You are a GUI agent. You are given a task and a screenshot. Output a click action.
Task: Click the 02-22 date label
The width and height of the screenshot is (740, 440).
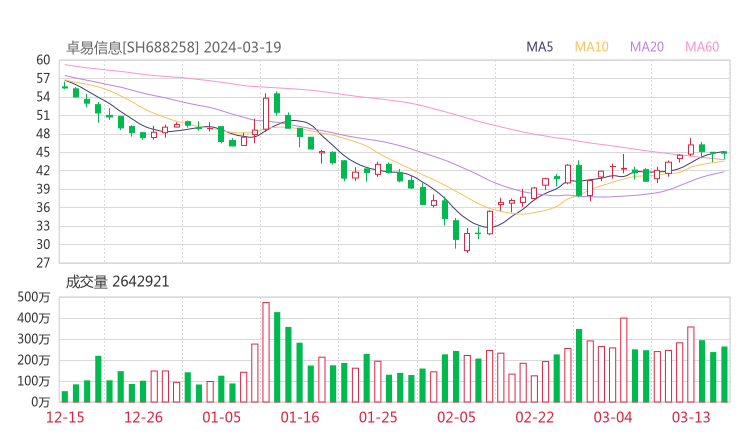534,417
